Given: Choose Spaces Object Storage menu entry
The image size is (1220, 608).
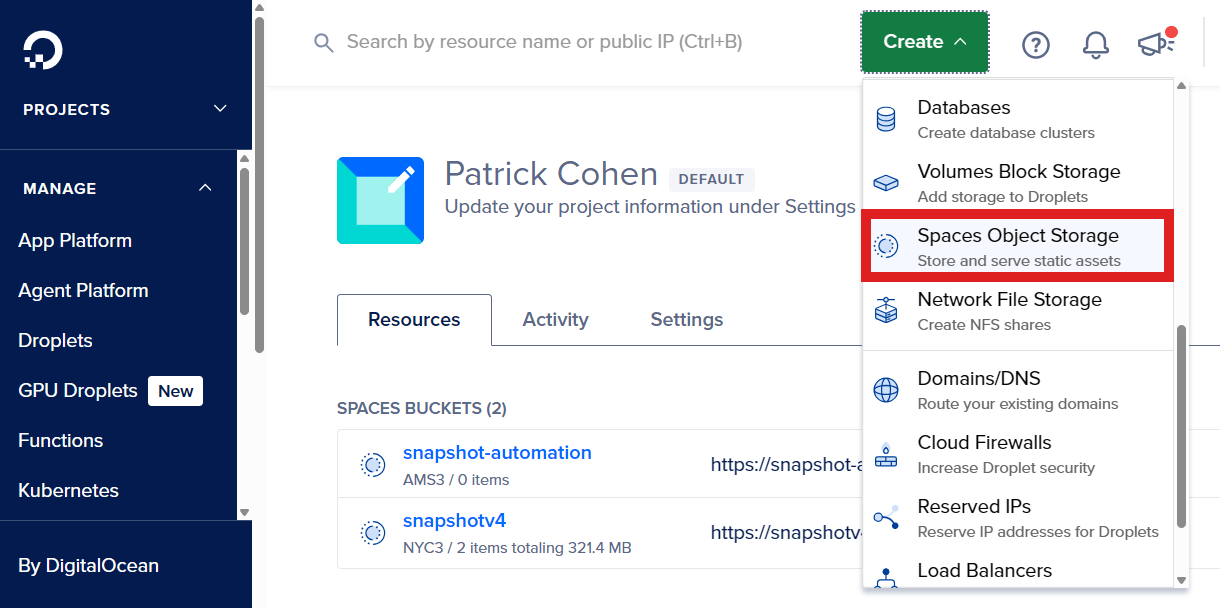Looking at the screenshot, I should 1017,247.
